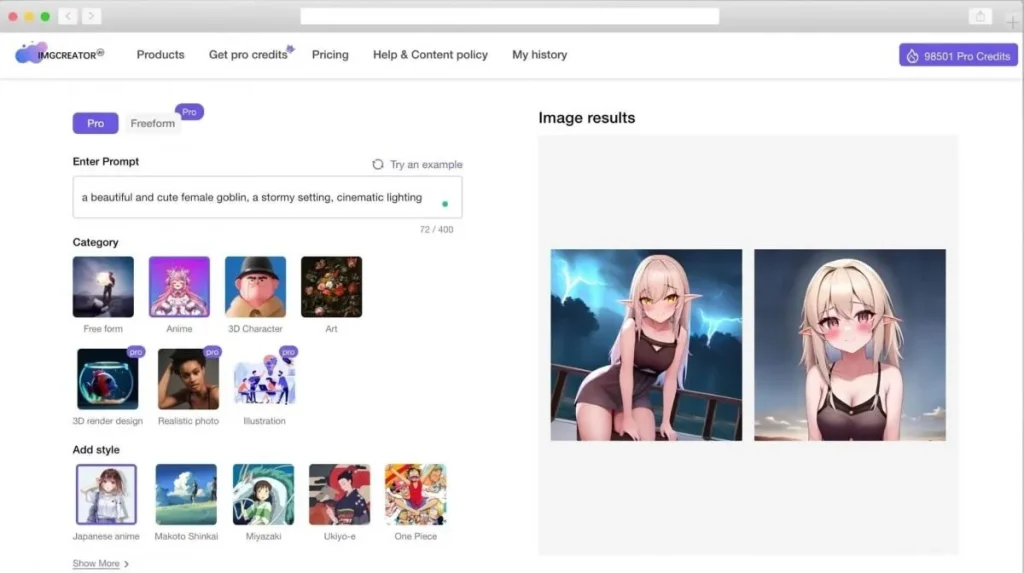
Task: Choose the Art category icon
Action: tap(331, 287)
